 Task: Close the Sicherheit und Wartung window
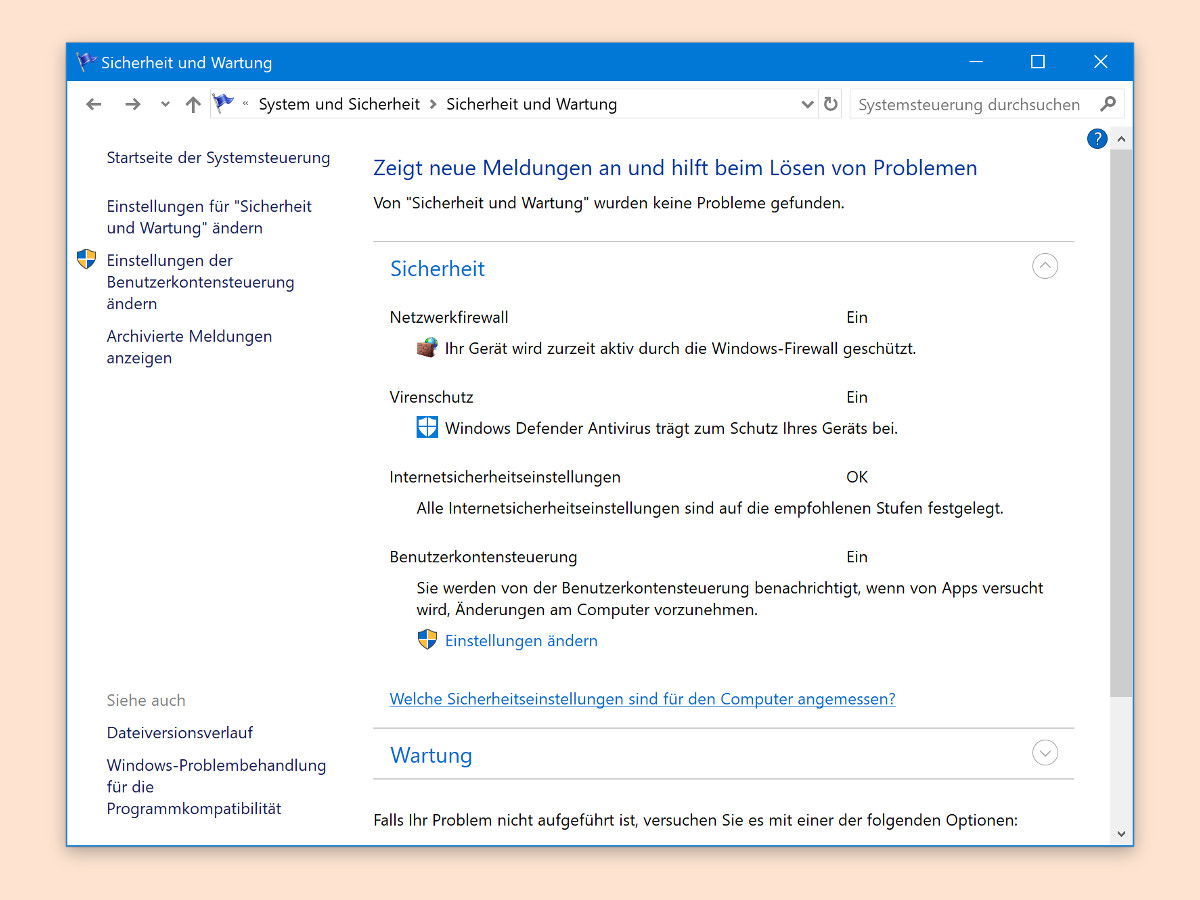pyautogui.click(x=1101, y=62)
